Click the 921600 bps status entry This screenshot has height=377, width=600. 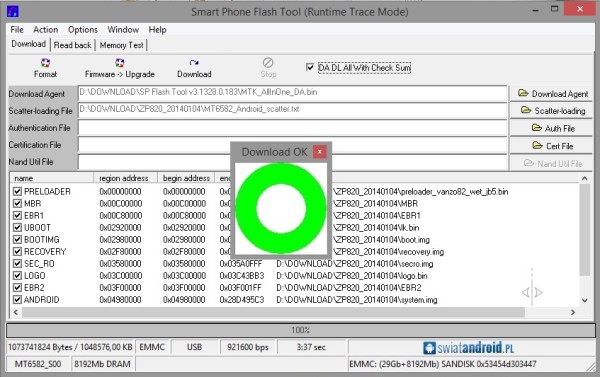248,347
